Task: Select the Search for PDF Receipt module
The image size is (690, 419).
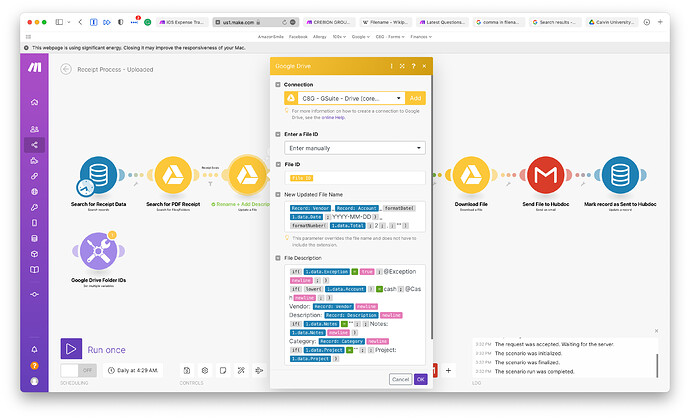Action: 173,175
